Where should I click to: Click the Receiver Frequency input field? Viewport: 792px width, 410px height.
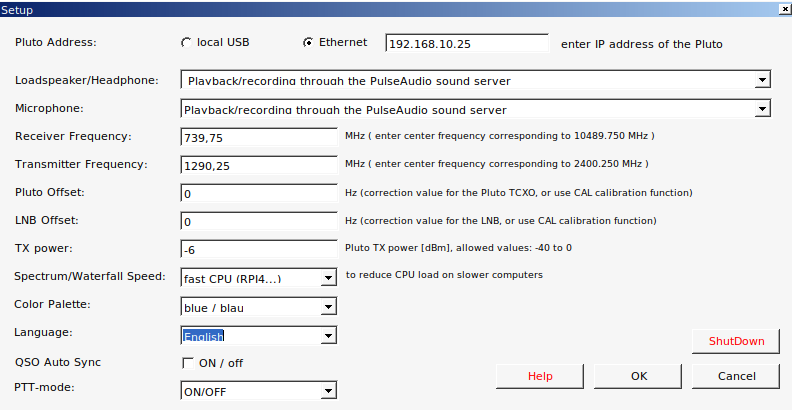(259, 137)
